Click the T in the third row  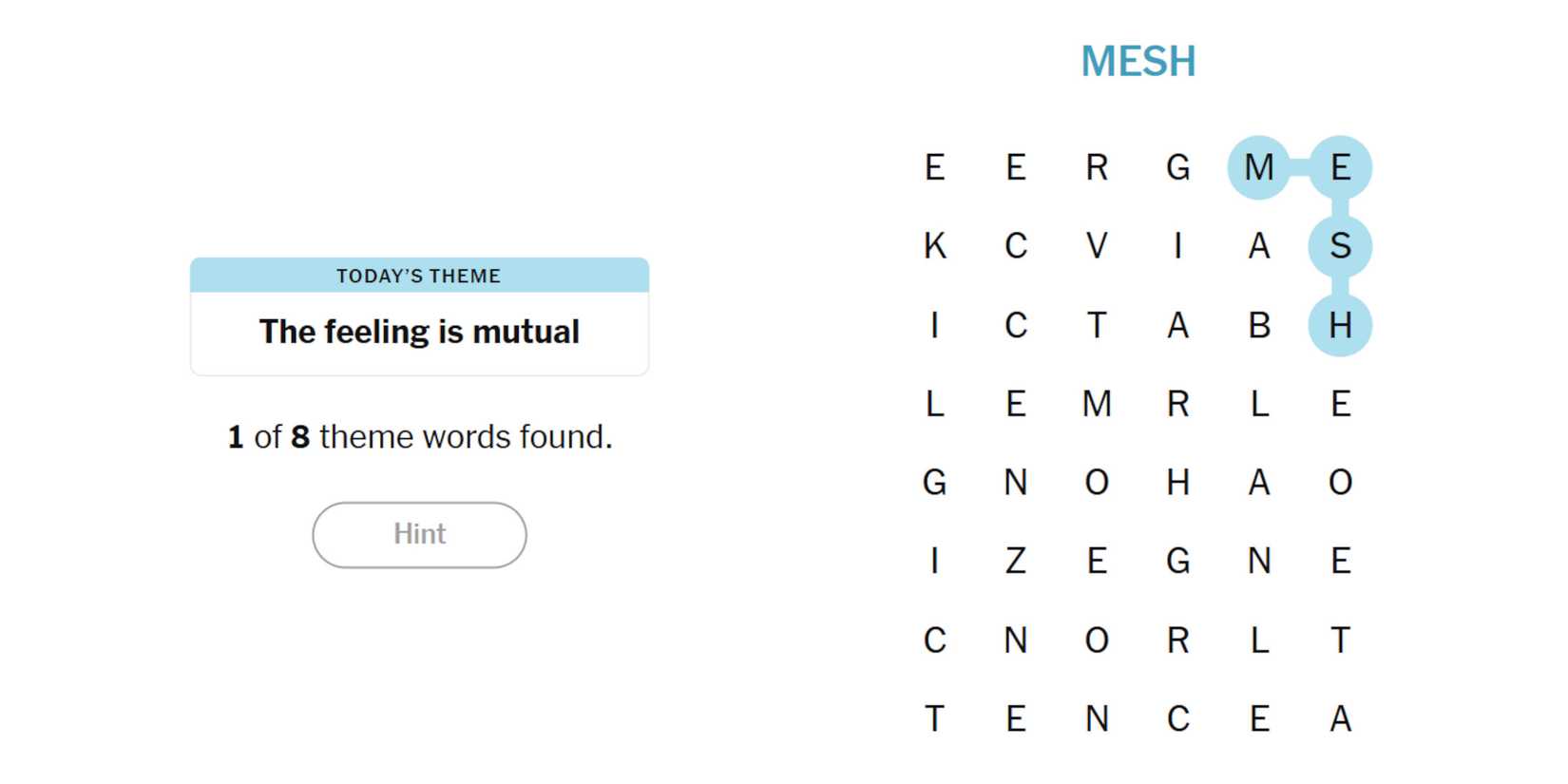pos(1097,326)
